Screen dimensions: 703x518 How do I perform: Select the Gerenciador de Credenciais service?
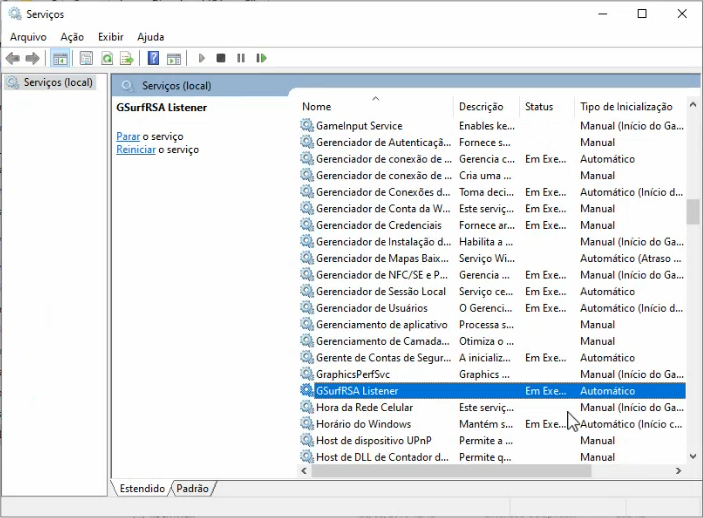[x=379, y=225]
